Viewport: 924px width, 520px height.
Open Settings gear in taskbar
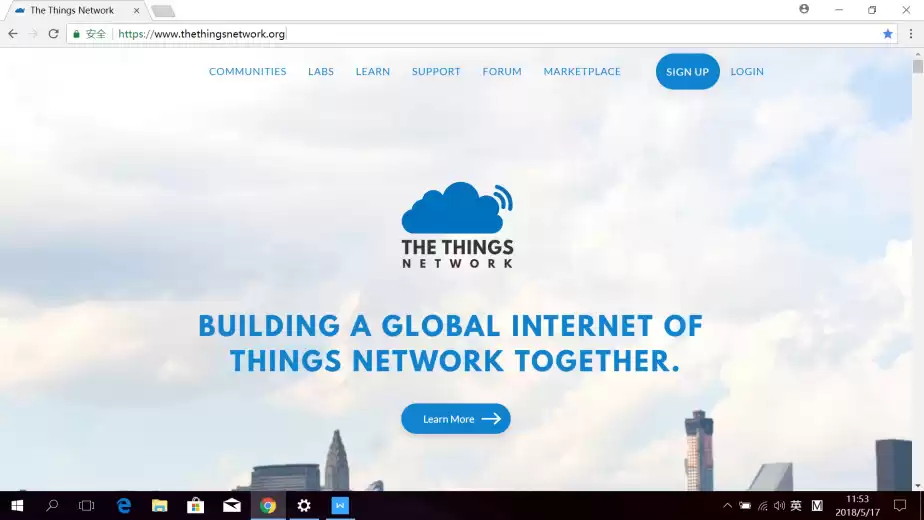pyautogui.click(x=304, y=506)
